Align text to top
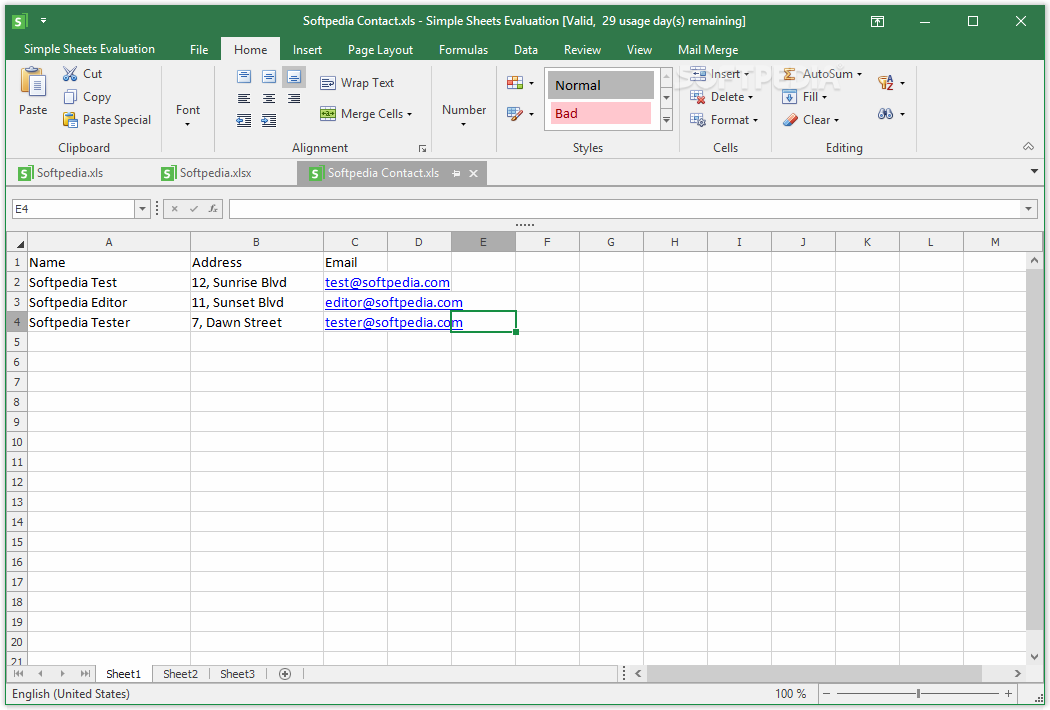1050x710 pixels. tap(244, 77)
